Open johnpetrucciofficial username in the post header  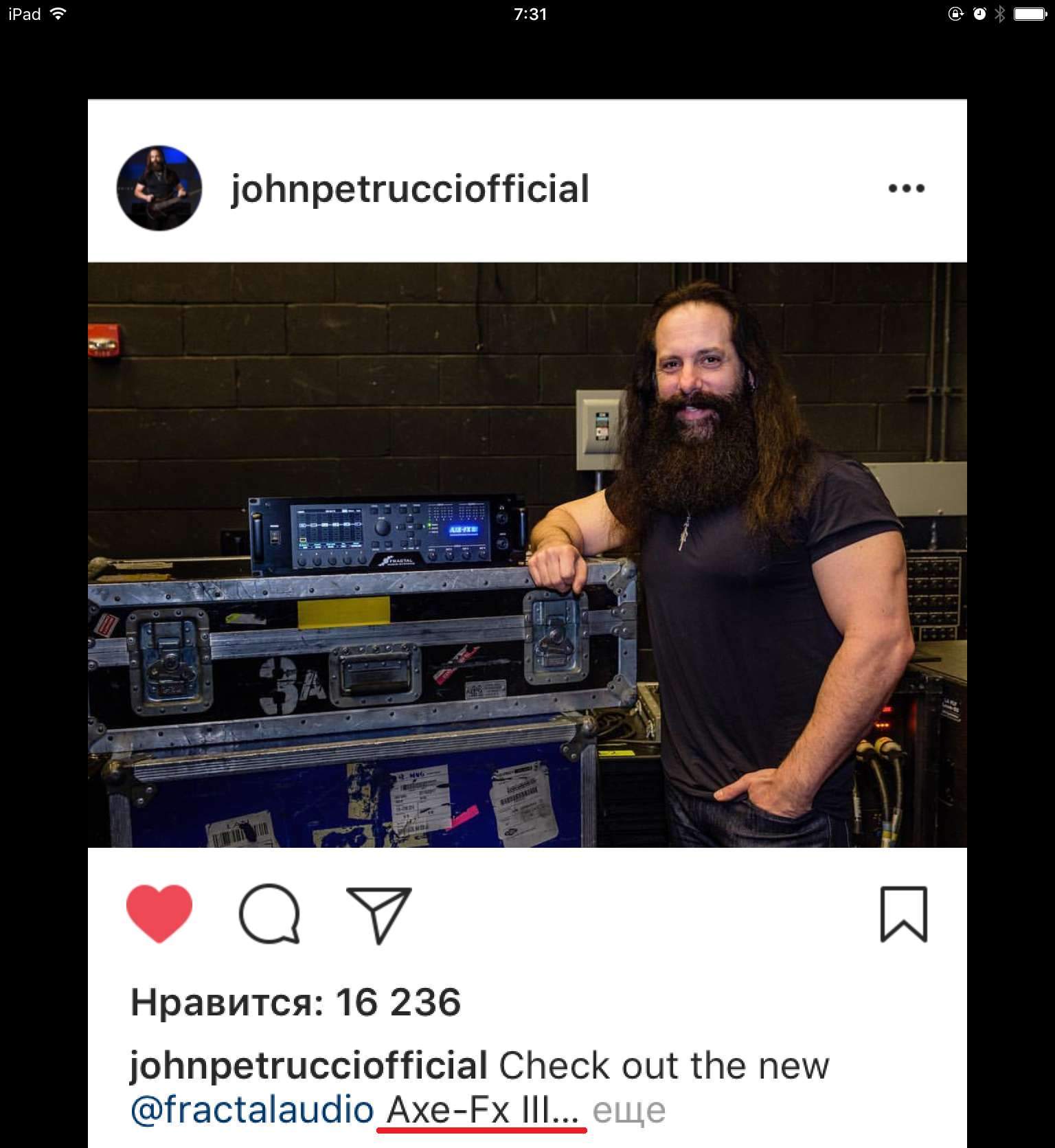tap(410, 189)
